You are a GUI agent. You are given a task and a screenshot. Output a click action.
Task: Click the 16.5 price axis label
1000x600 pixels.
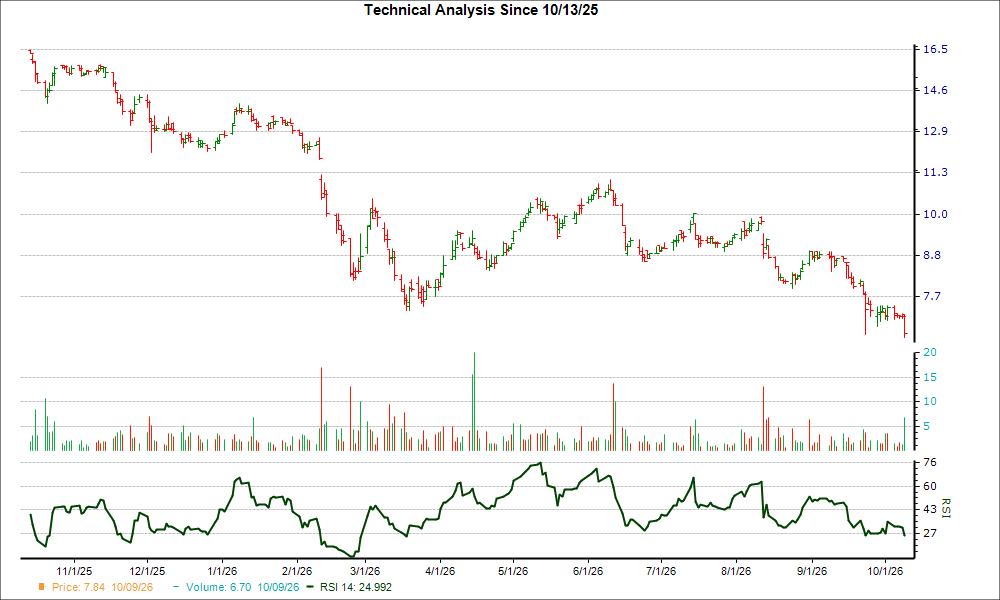click(935, 49)
